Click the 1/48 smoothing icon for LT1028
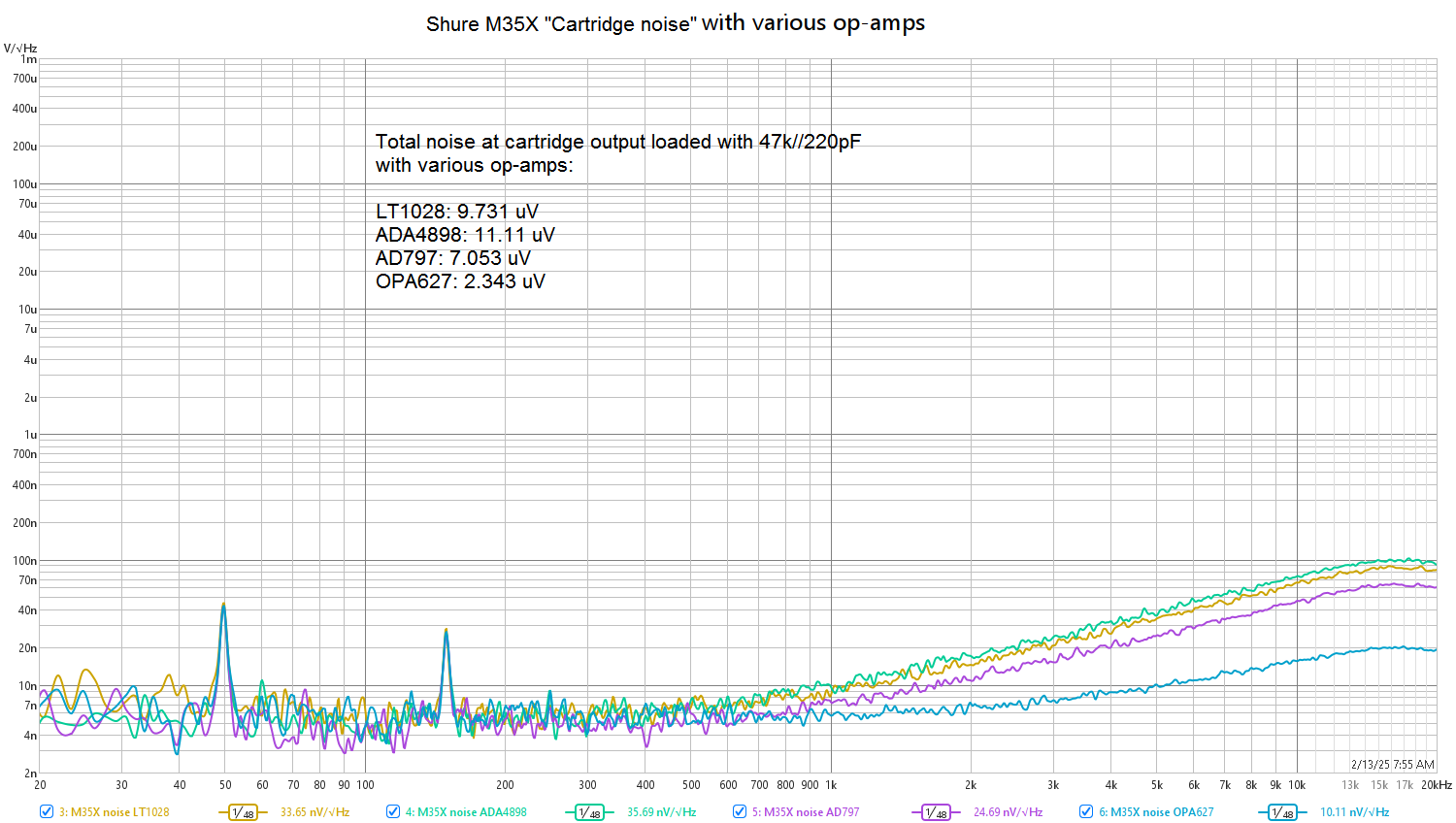 point(243,812)
